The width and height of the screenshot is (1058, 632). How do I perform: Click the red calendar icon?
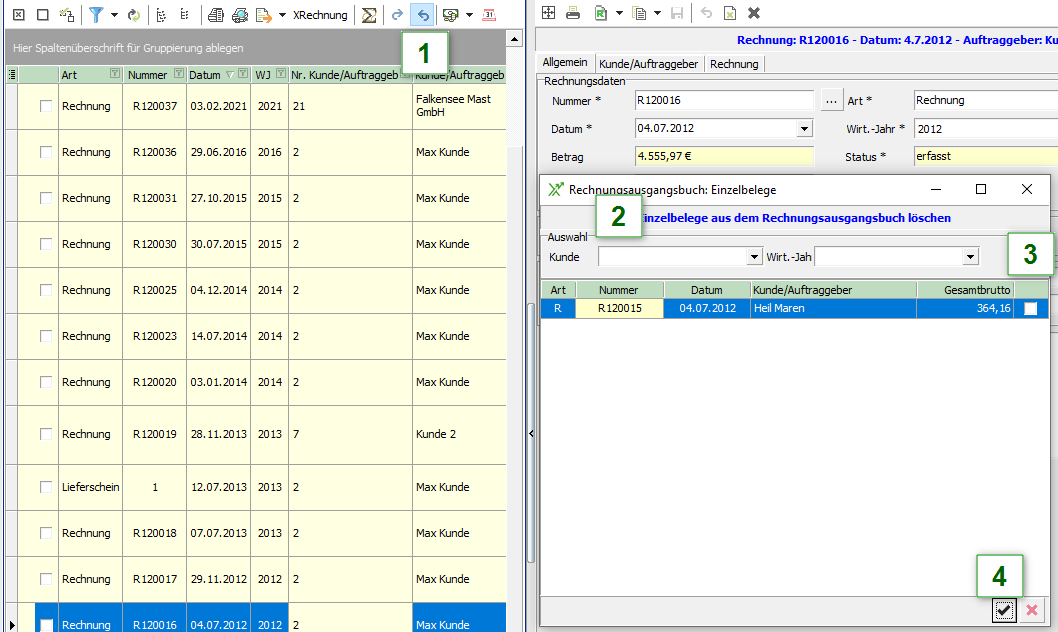click(489, 15)
